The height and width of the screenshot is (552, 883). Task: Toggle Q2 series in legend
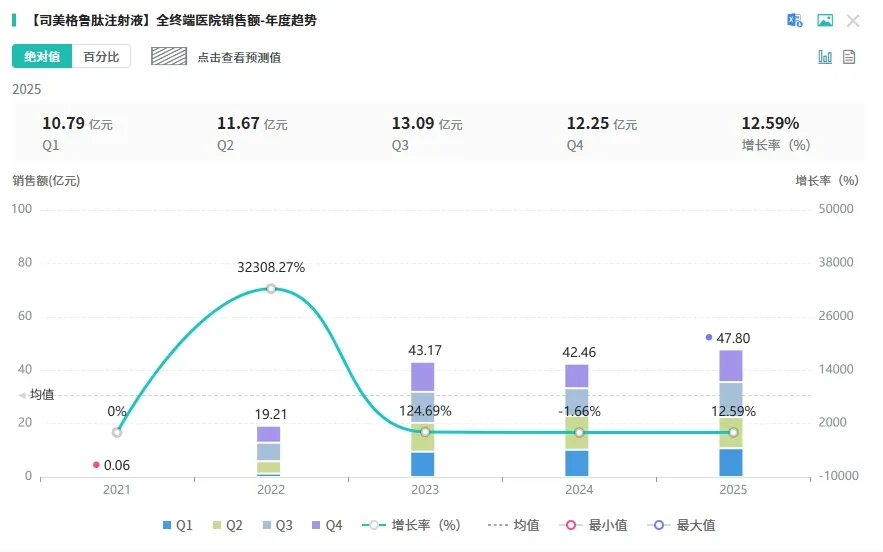[228, 526]
